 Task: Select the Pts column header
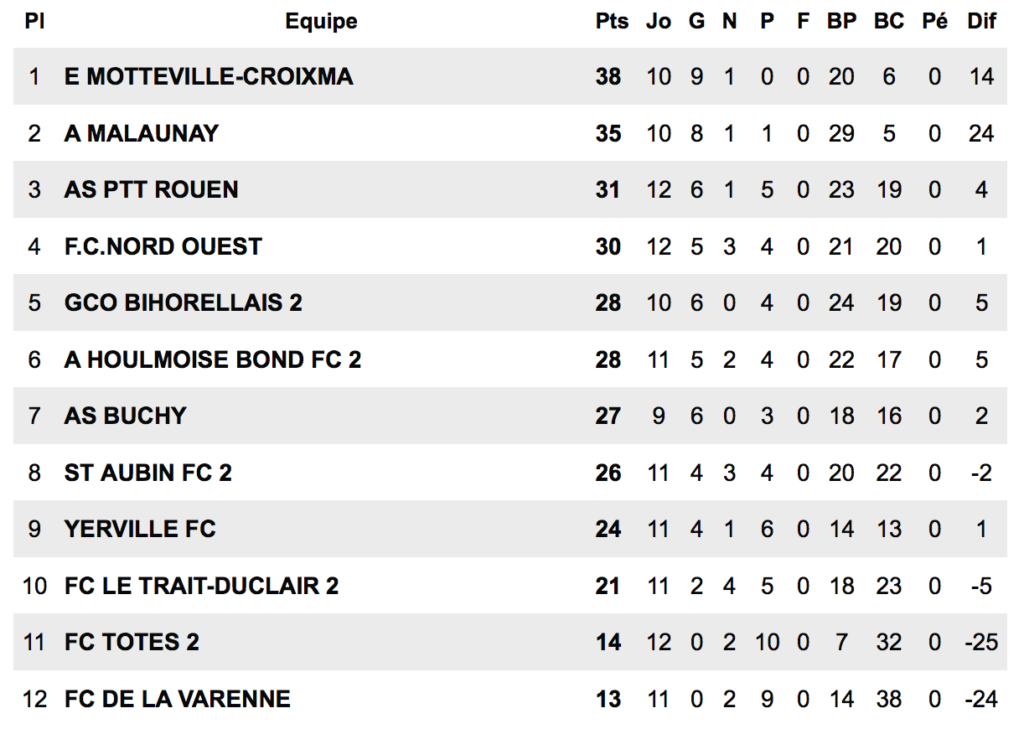click(611, 21)
